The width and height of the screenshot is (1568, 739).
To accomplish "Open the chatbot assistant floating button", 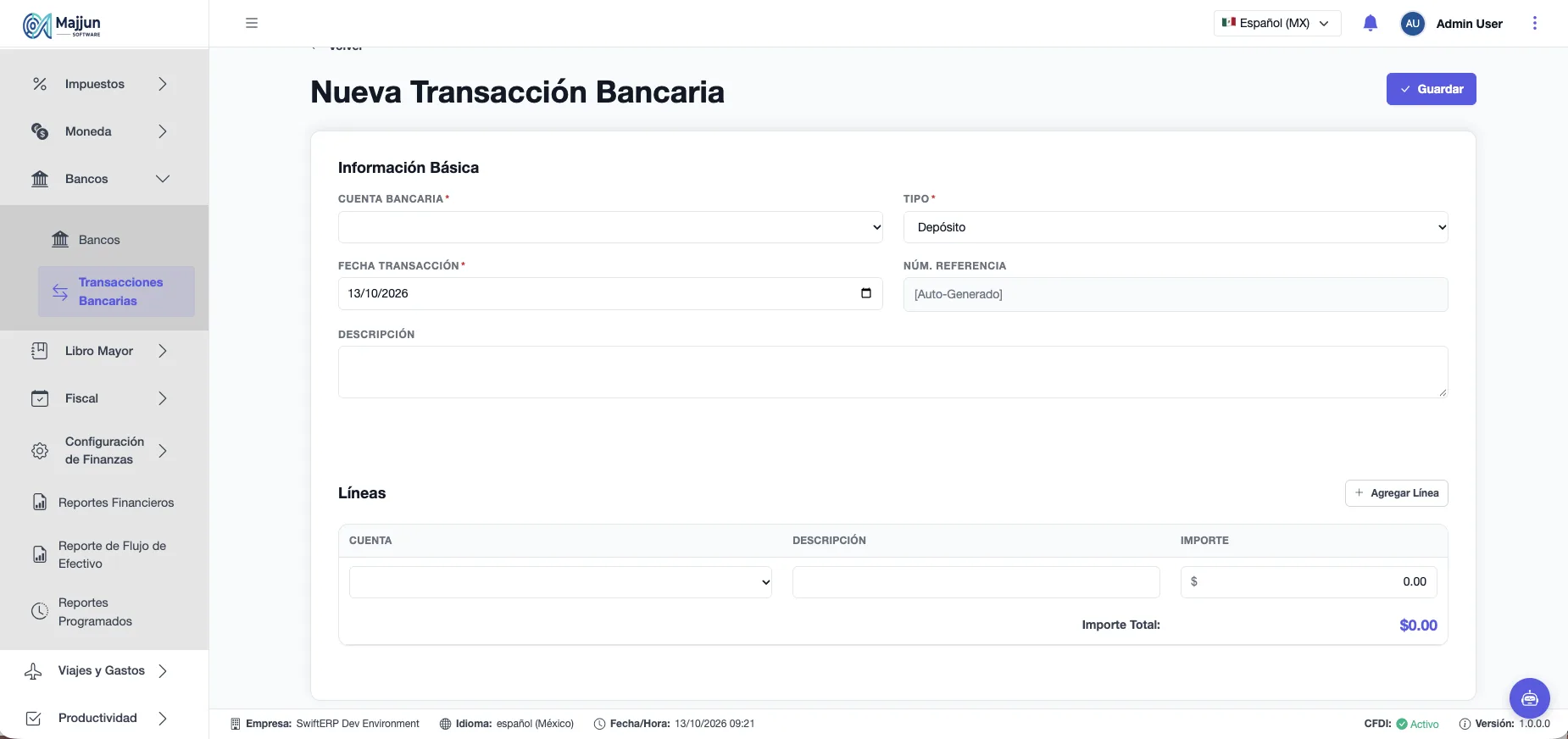I will (x=1530, y=699).
